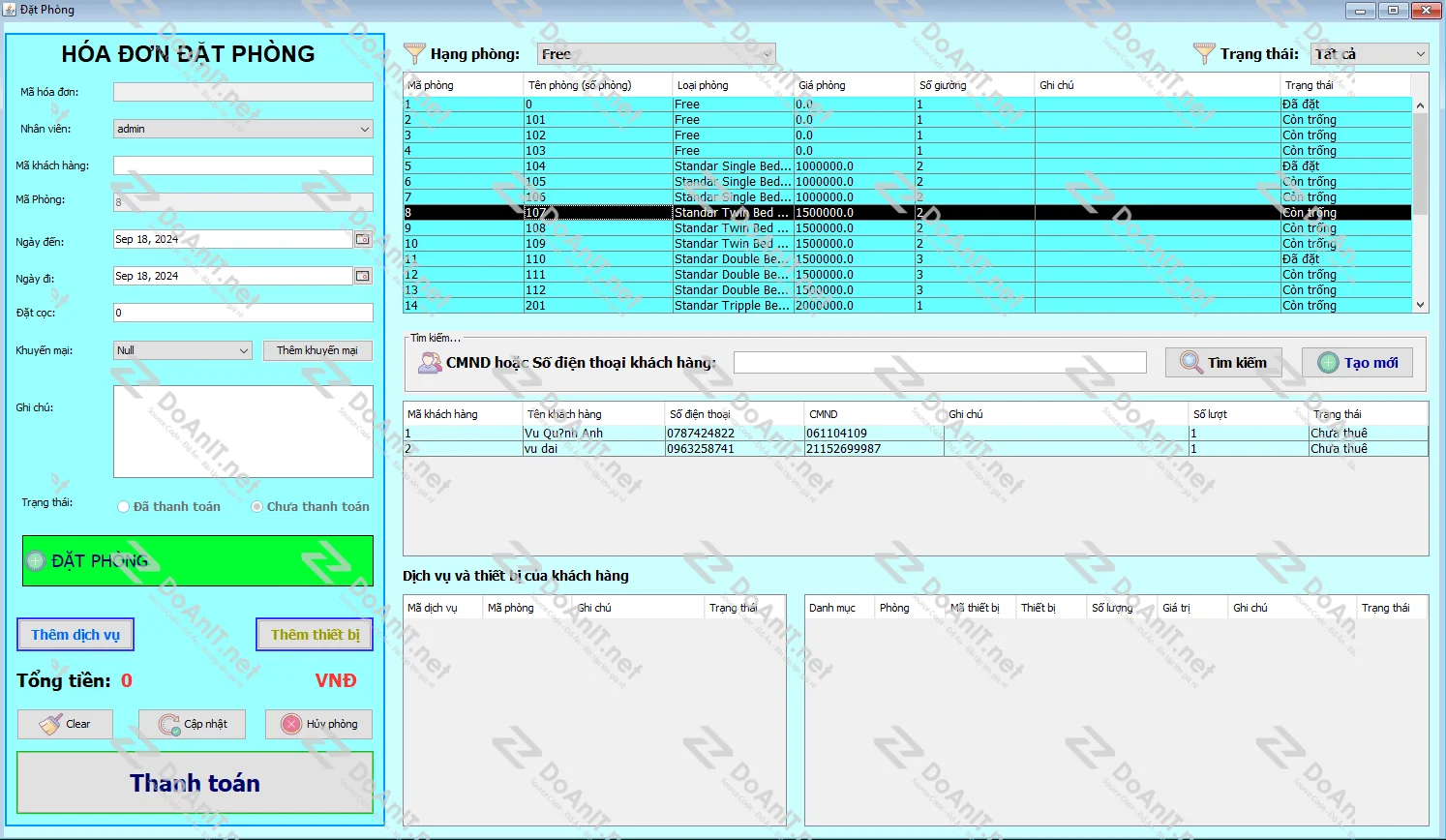Open the calendar picker for Ngày đi
1446x840 pixels.
[x=362, y=276]
